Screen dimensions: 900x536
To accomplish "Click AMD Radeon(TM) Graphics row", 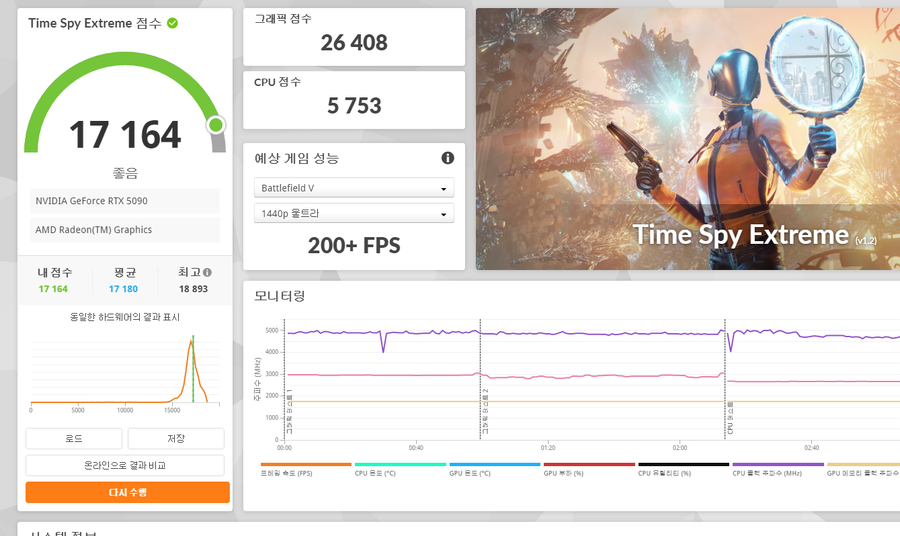I will 125,230.
